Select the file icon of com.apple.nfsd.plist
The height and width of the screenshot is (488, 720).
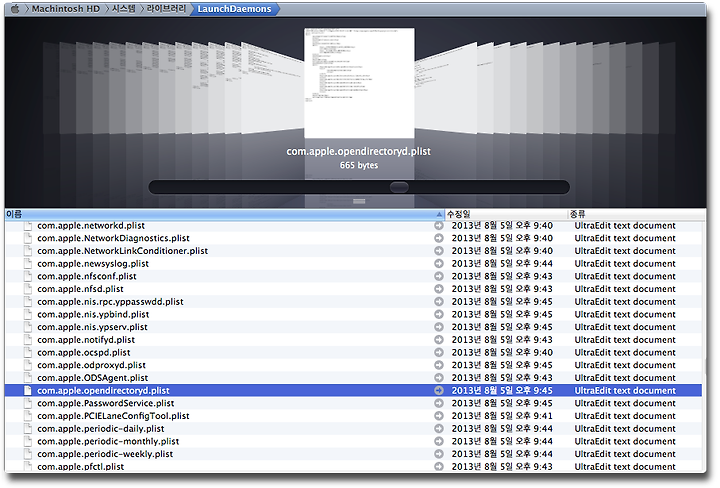tap(28, 289)
